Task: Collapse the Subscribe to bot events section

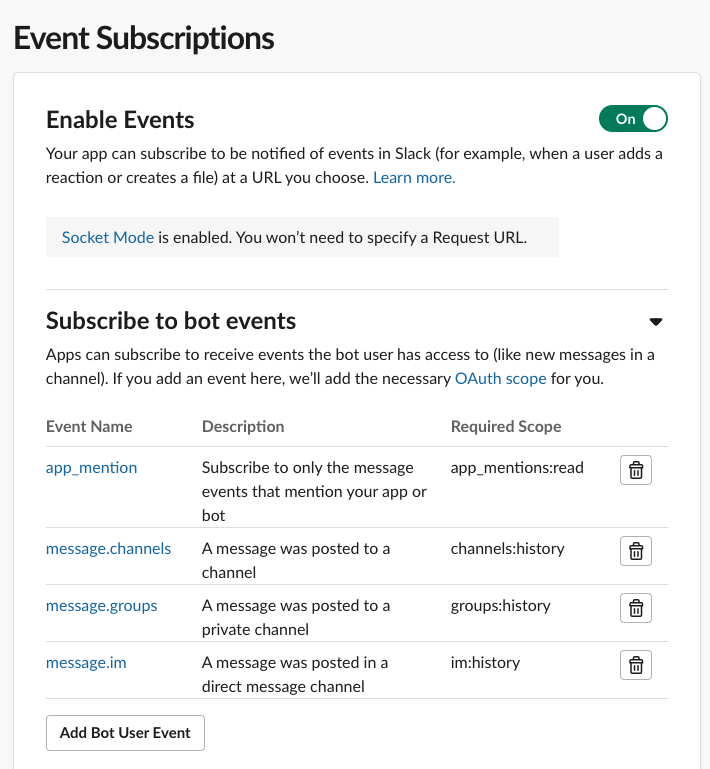Action: click(656, 322)
